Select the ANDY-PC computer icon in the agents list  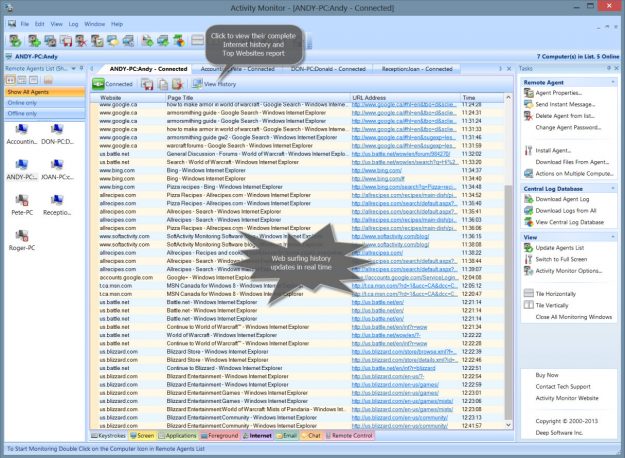[21, 162]
